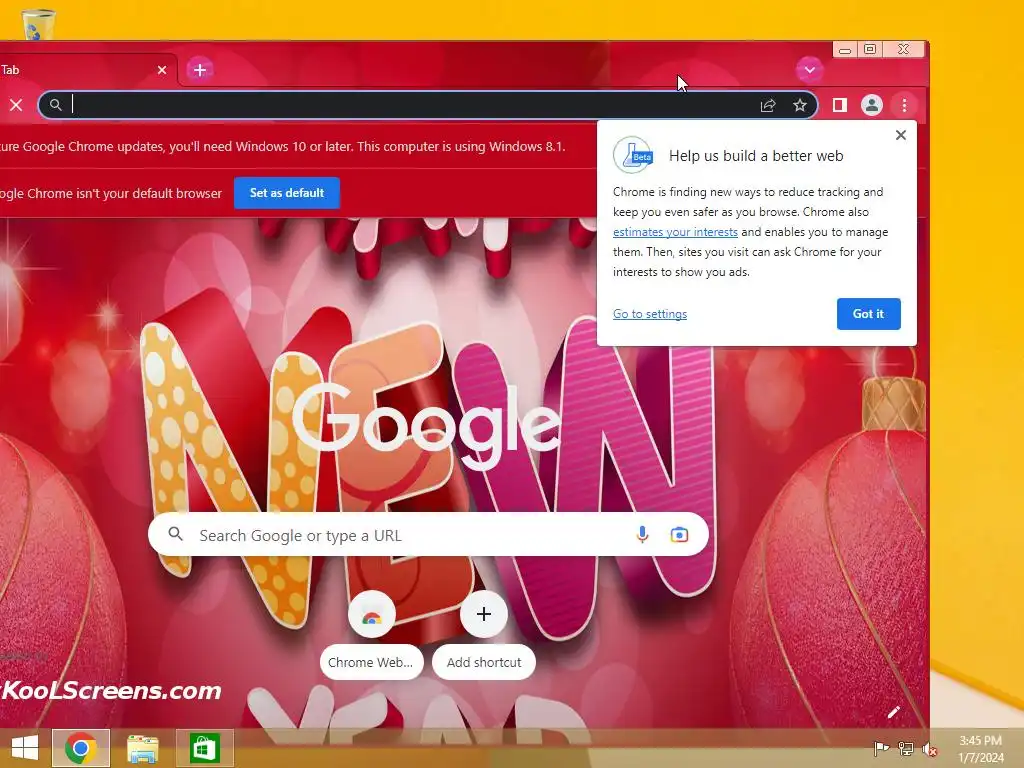Focus the address bar field

pos(428,105)
